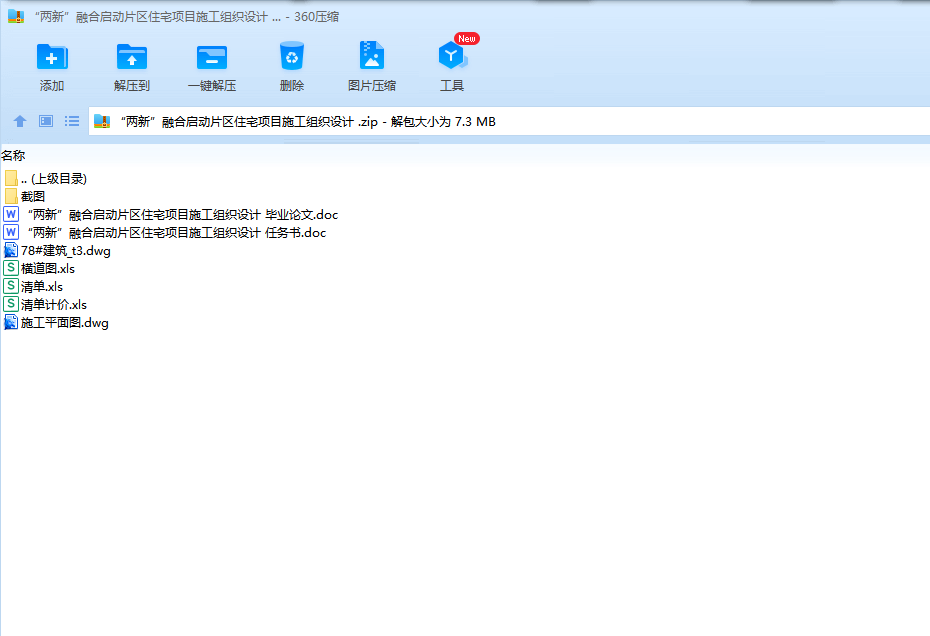The width and height of the screenshot is (930, 636).
Task: Click the archive path address field
Action: pyautogui.click(x=509, y=121)
